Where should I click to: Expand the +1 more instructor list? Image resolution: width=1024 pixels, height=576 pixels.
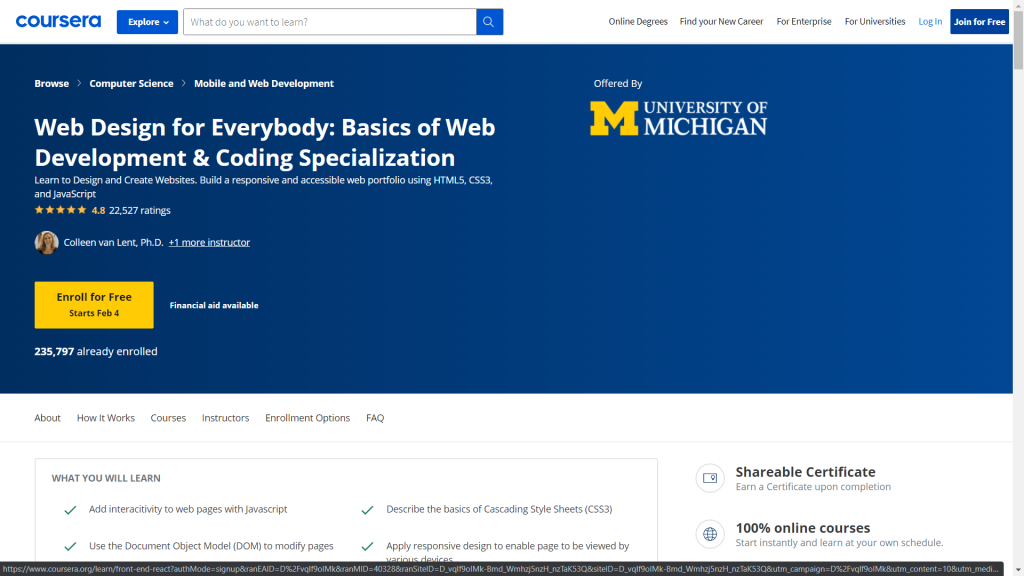[209, 242]
